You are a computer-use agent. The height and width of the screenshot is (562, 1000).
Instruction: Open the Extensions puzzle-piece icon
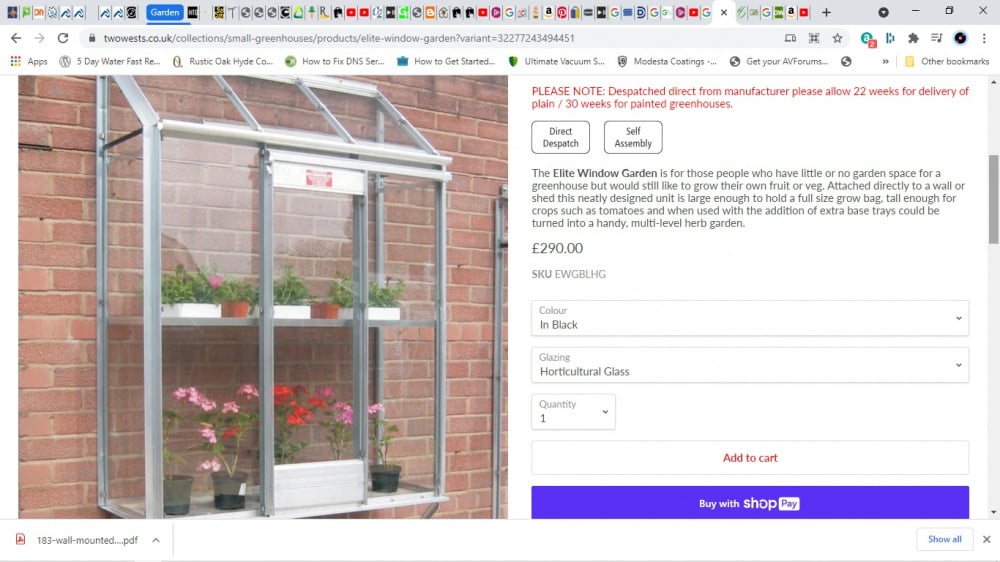coord(913,38)
